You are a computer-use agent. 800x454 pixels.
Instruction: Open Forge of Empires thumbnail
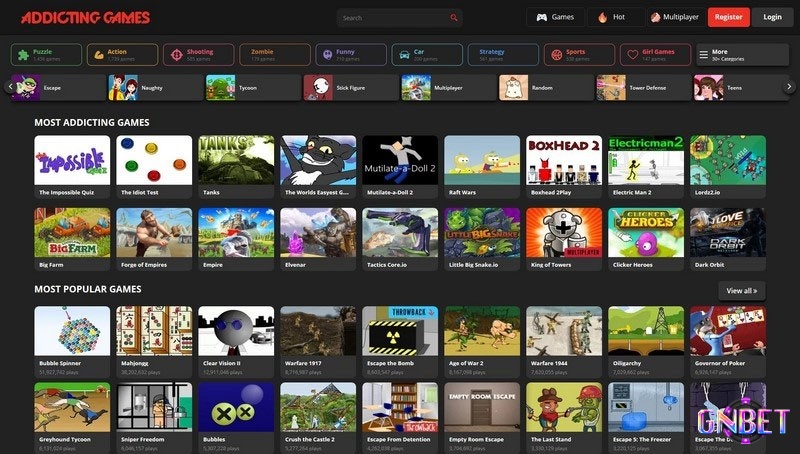click(x=154, y=233)
